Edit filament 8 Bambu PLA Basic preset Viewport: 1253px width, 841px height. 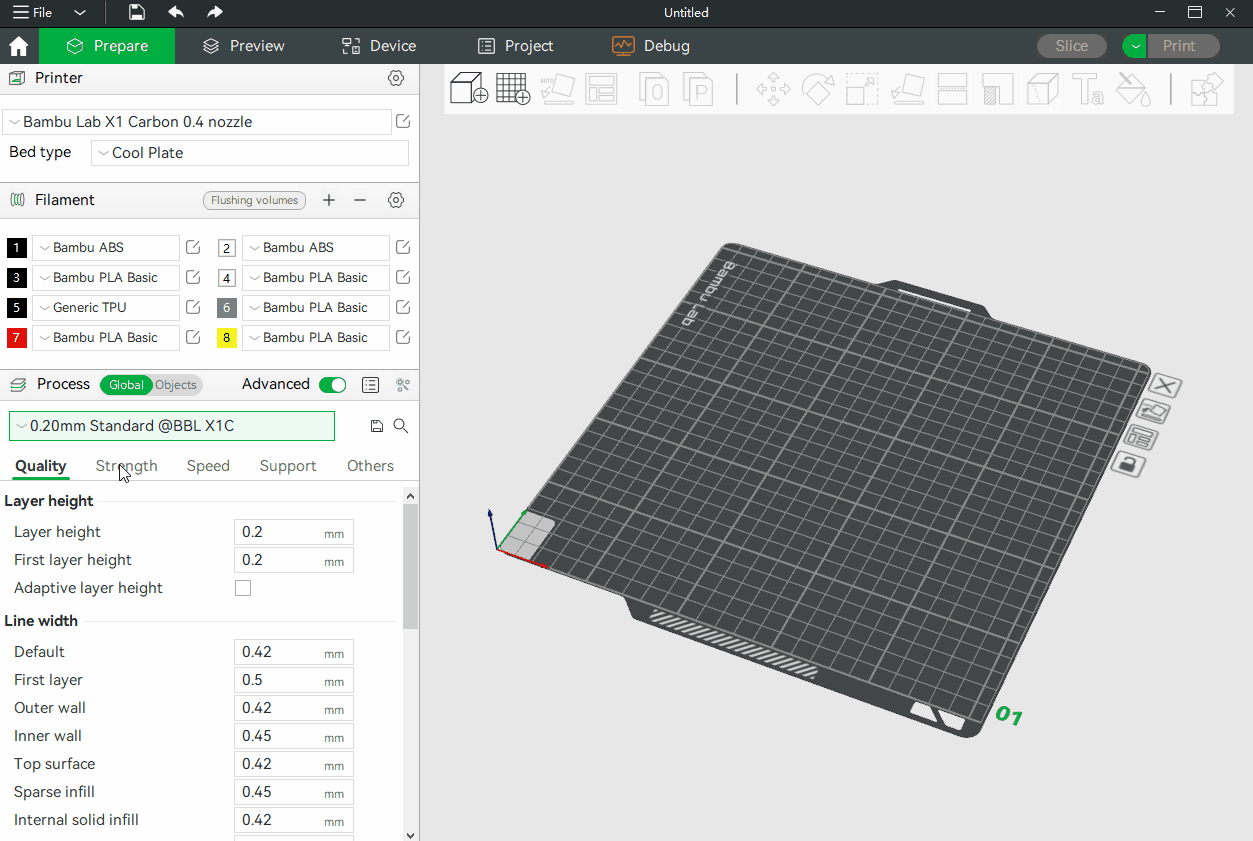[x=403, y=337]
